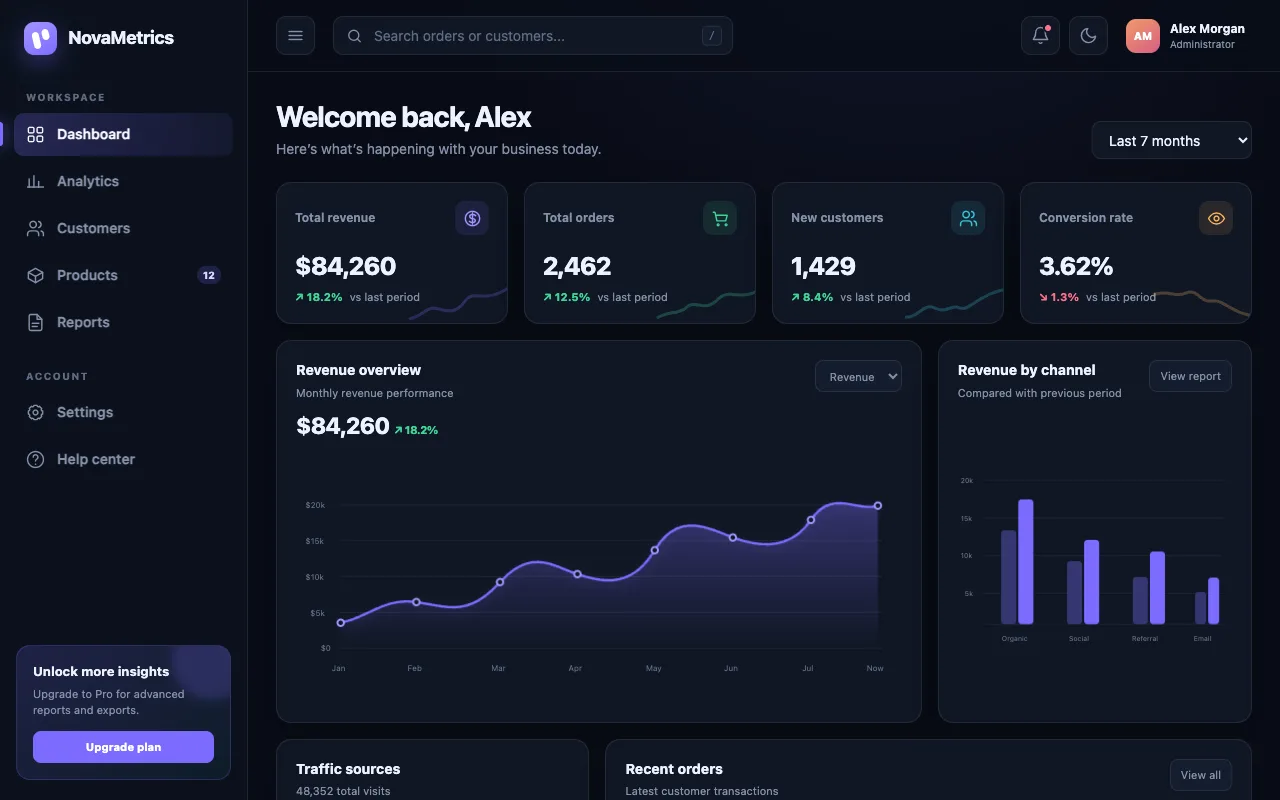This screenshot has width=1280, height=800.
Task: Click the cart icon on Total orders
Action: (x=720, y=218)
